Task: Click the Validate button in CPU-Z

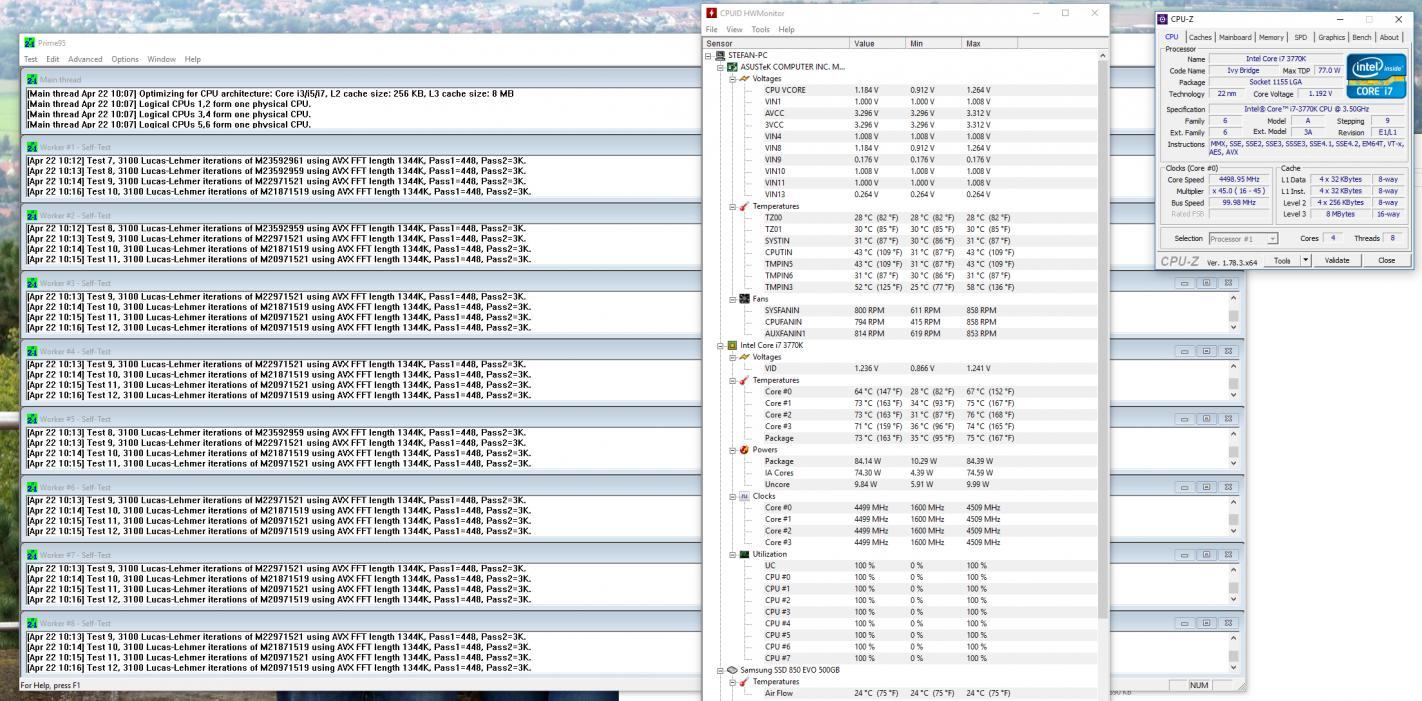Action: (1337, 260)
